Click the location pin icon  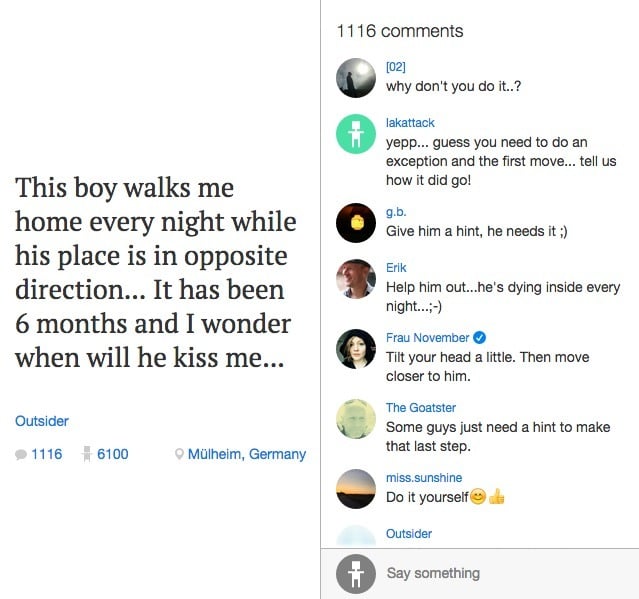click(179, 455)
